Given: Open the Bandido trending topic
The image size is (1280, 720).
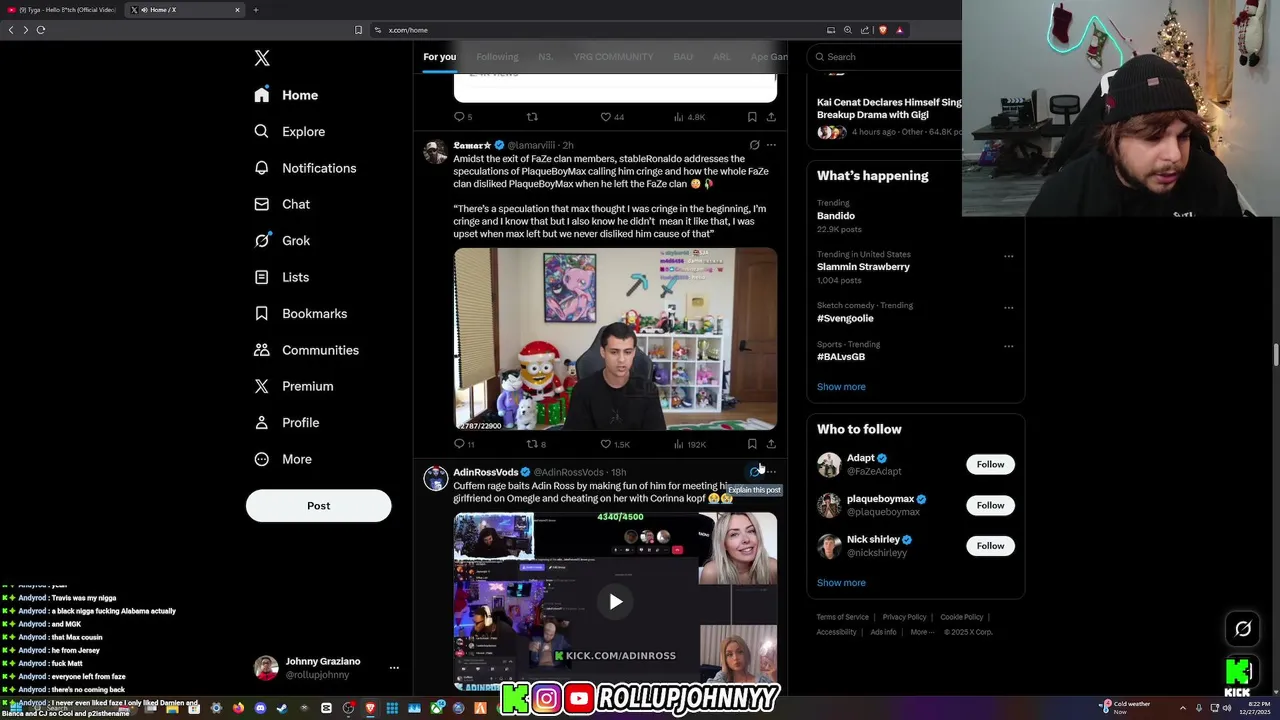Looking at the screenshot, I should tap(836, 216).
